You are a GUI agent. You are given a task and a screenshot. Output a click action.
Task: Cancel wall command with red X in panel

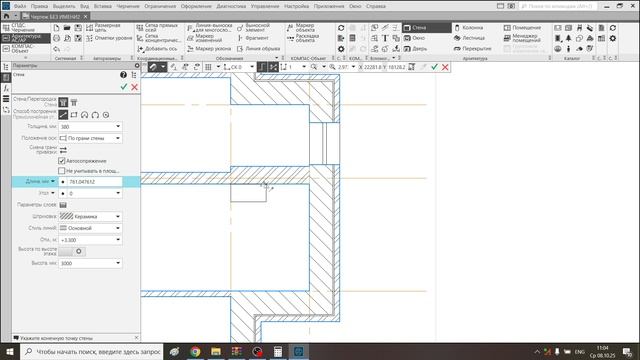coord(134,87)
